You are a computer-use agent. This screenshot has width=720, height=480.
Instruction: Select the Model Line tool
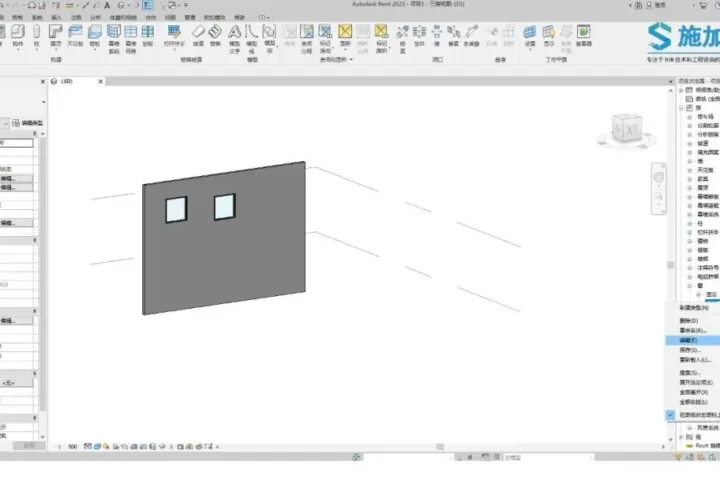pyautogui.click(x=252, y=39)
